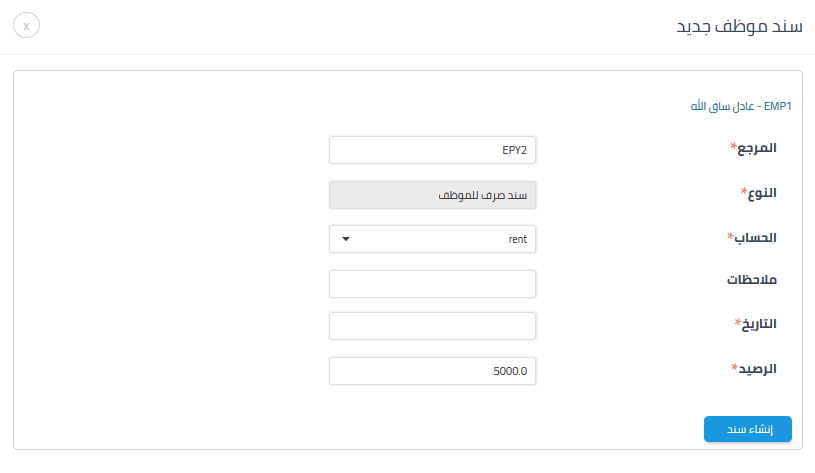Click the empty التاريخ date field

(x=432, y=326)
